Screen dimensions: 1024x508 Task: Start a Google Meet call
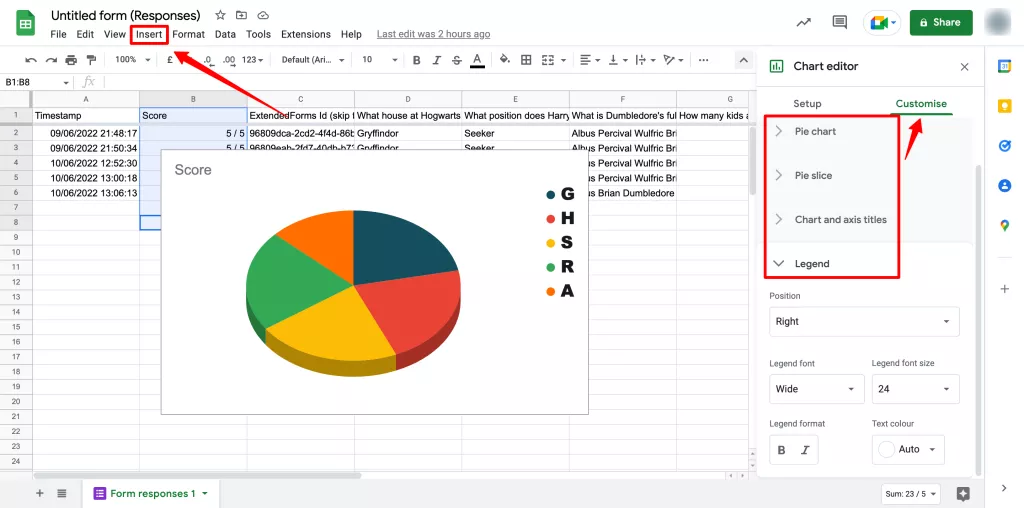882,22
